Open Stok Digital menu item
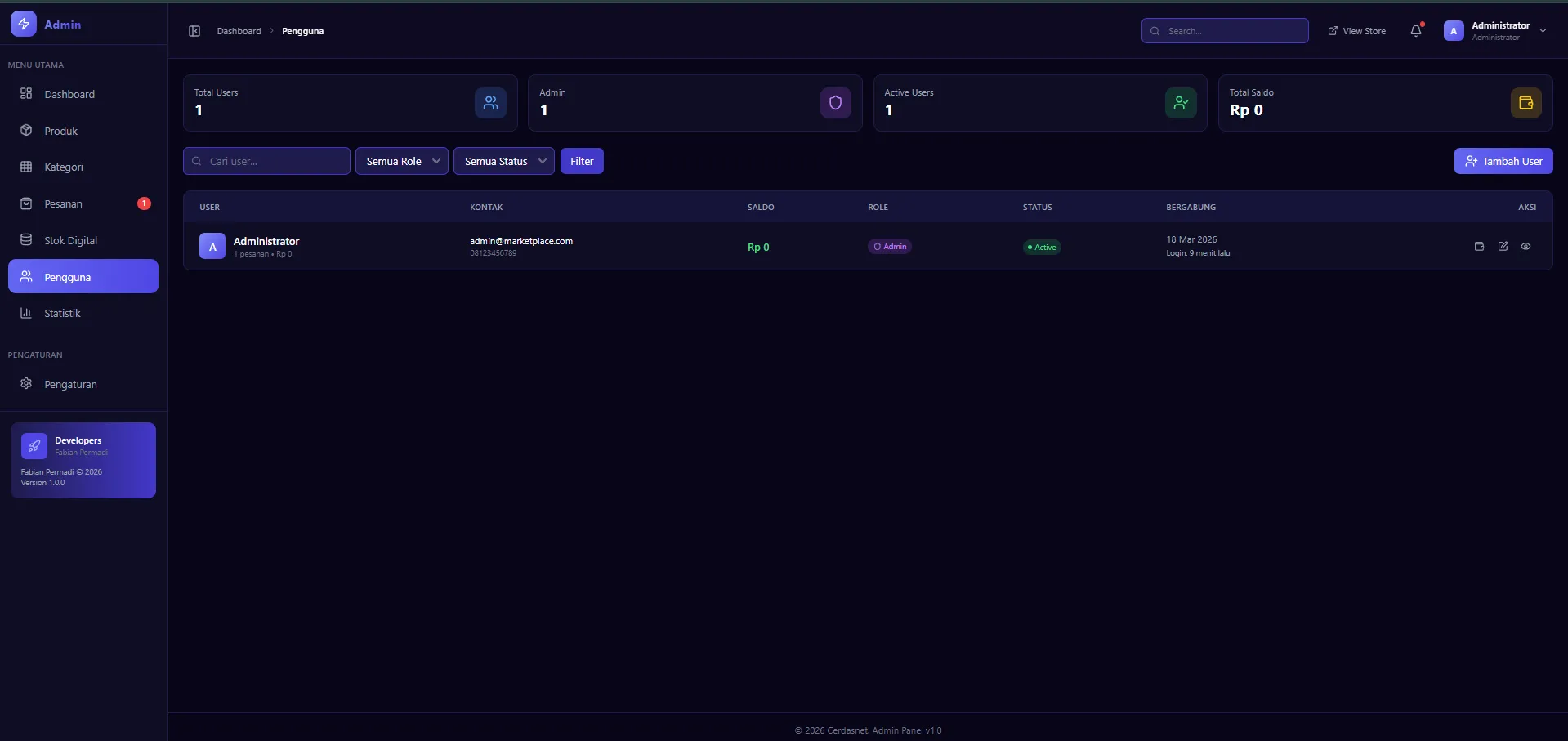1568x741 pixels. pyautogui.click(x=70, y=240)
